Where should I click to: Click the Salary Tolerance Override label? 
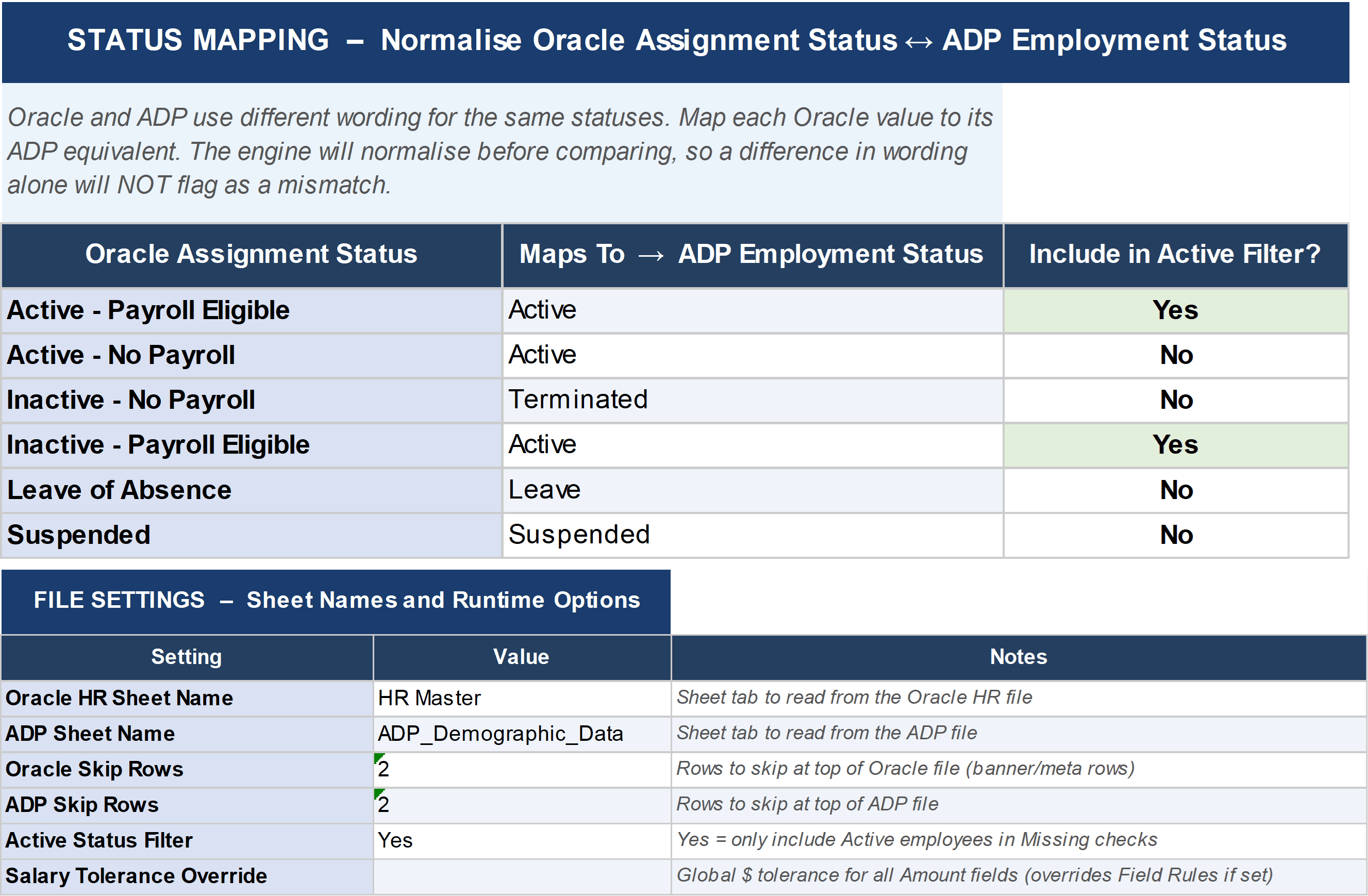click(187, 877)
